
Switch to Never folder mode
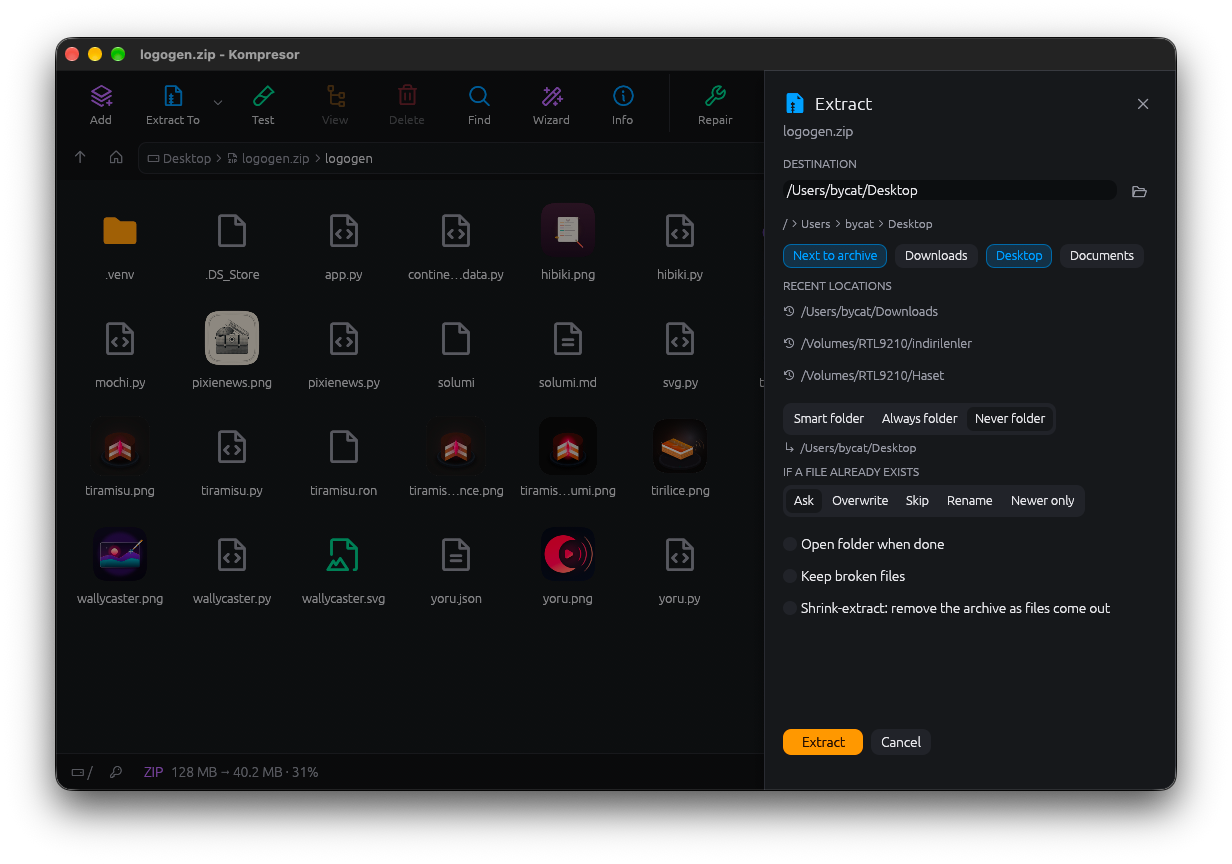click(x=1010, y=419)
